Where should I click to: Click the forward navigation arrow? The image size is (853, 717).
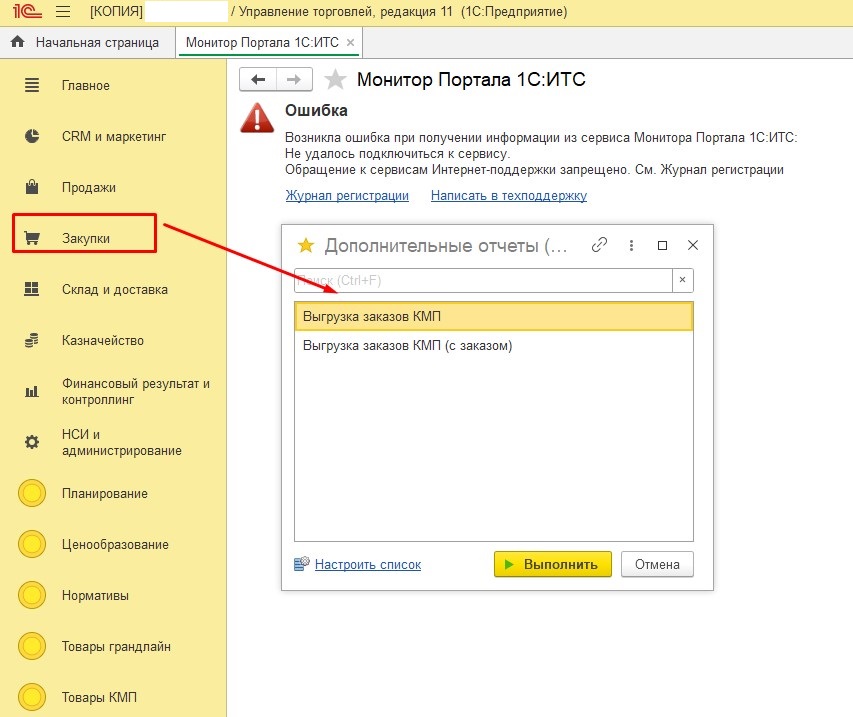(294, 80)
